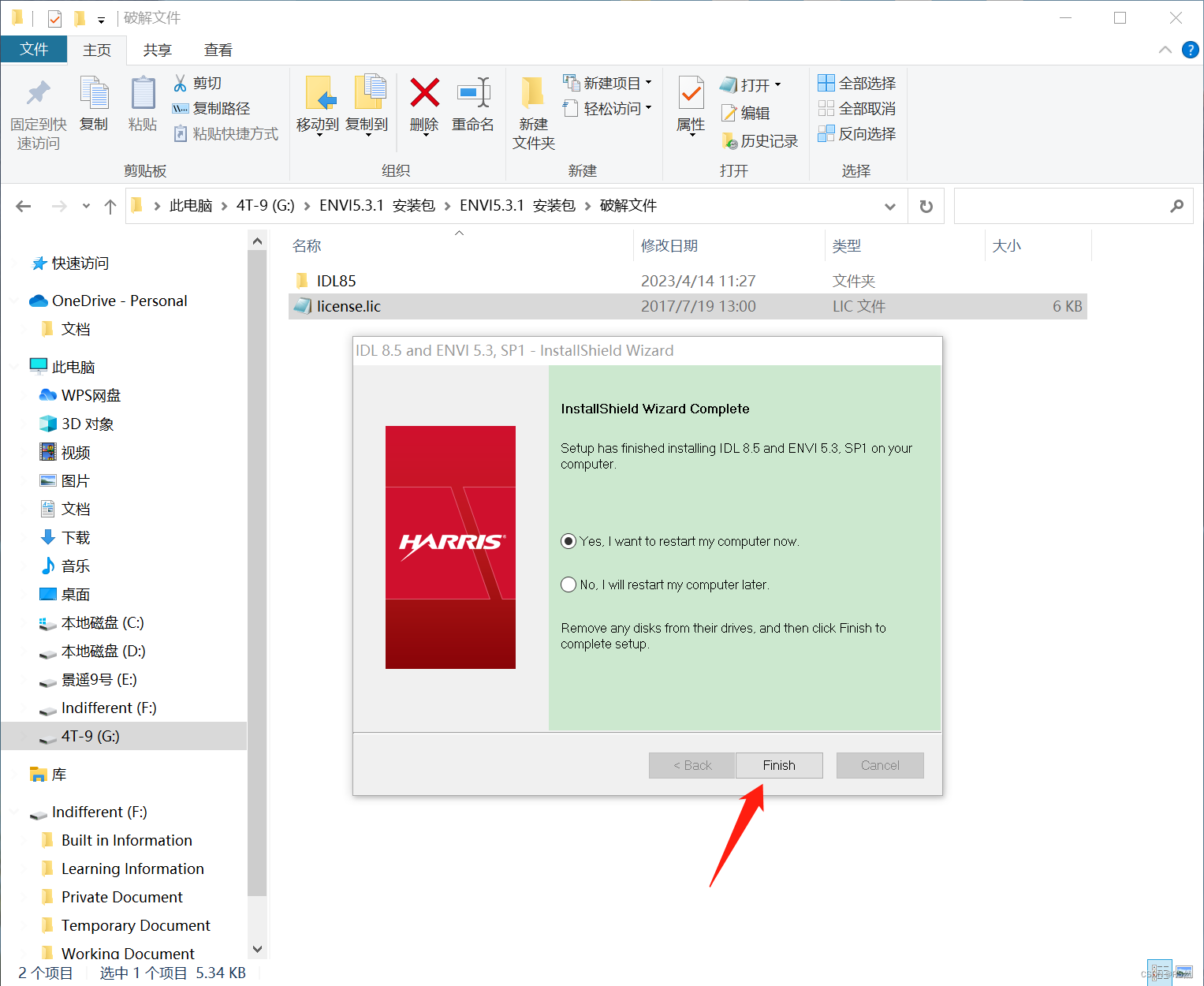Image resolution: width=1204 pixels, height=986 pixels.
Task: Click Select none (全部取消)
Action: tap(857, 108)
